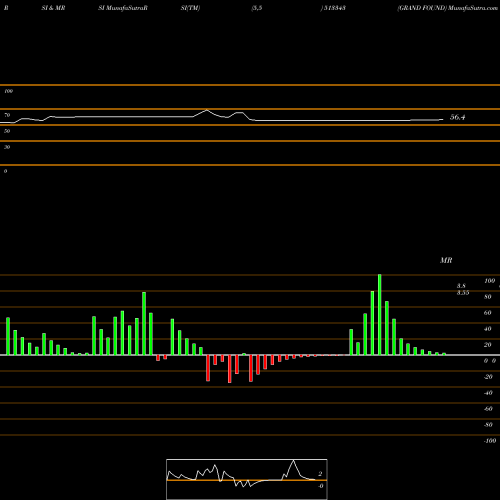
Task: Click the SI MunafaSutraR header label
Action: point(123,8)
